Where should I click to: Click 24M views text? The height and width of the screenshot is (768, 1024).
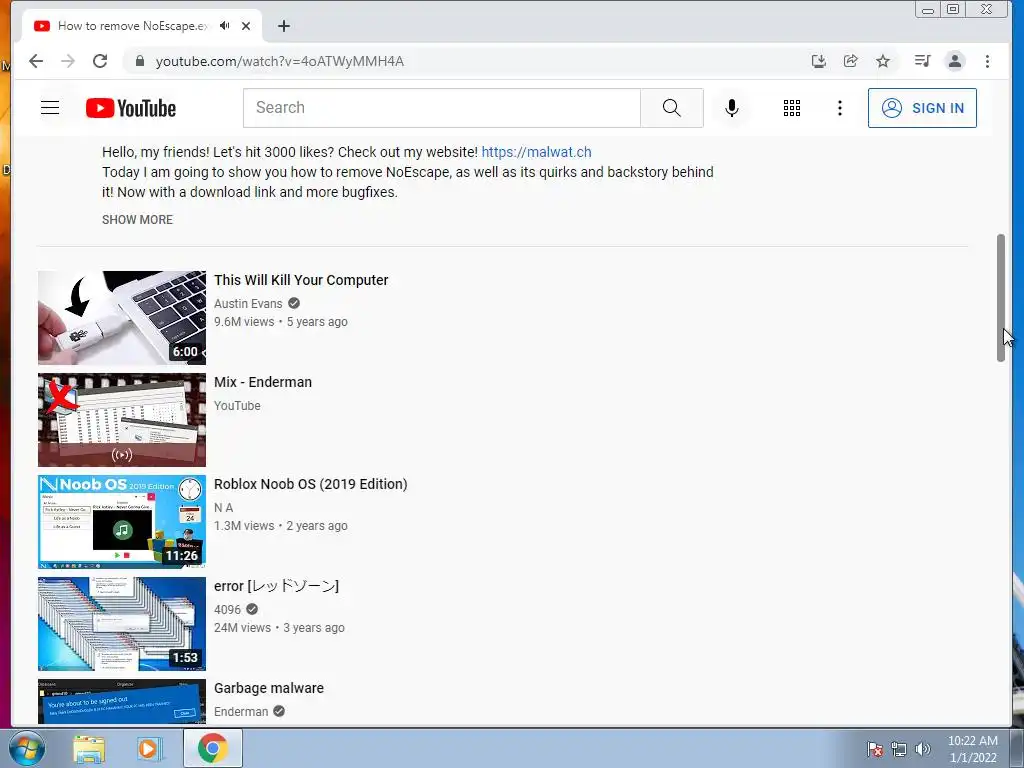point(242,628)
